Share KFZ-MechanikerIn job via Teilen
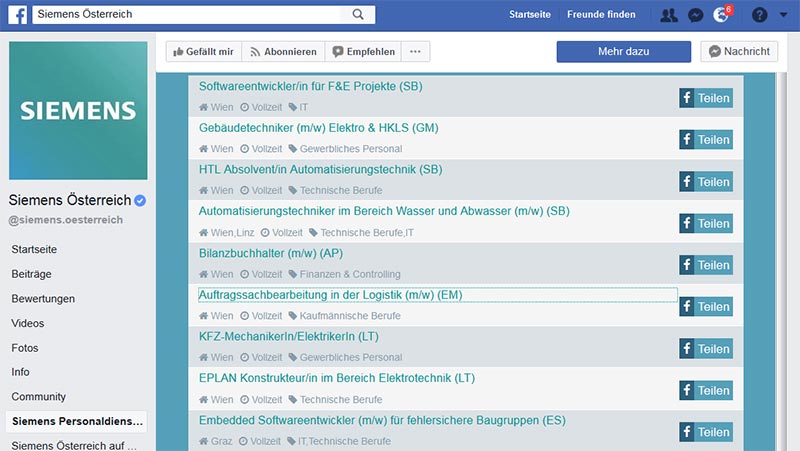The width and height of the screenshot is (800, 451). tap(706, 349)
